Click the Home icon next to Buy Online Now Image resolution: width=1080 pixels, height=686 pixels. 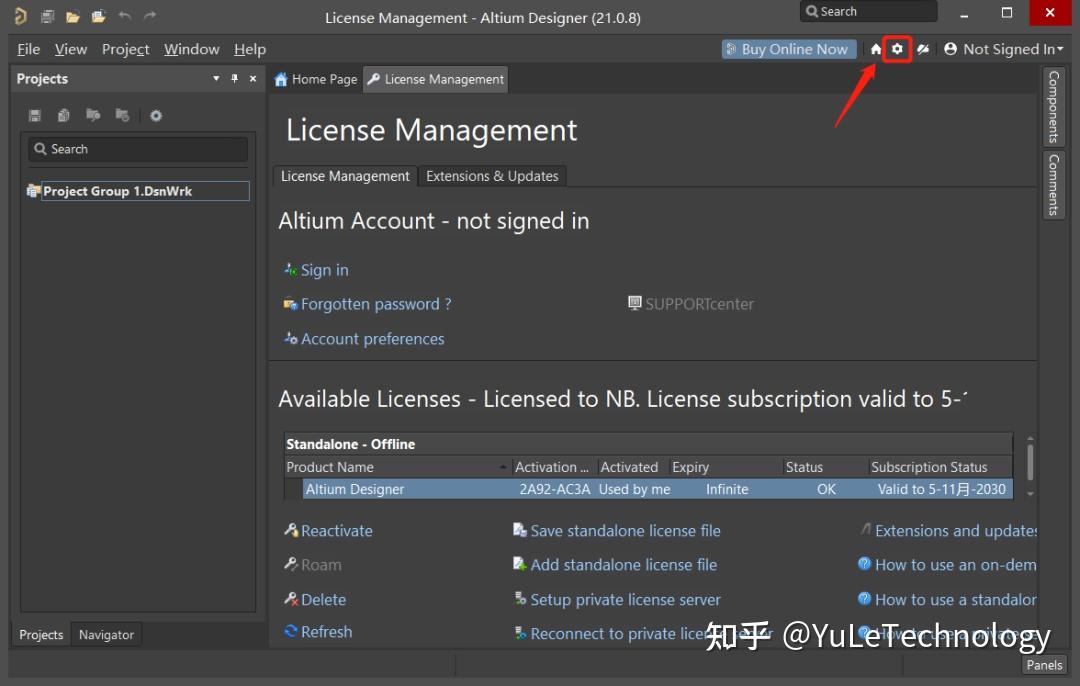(875, 48)
